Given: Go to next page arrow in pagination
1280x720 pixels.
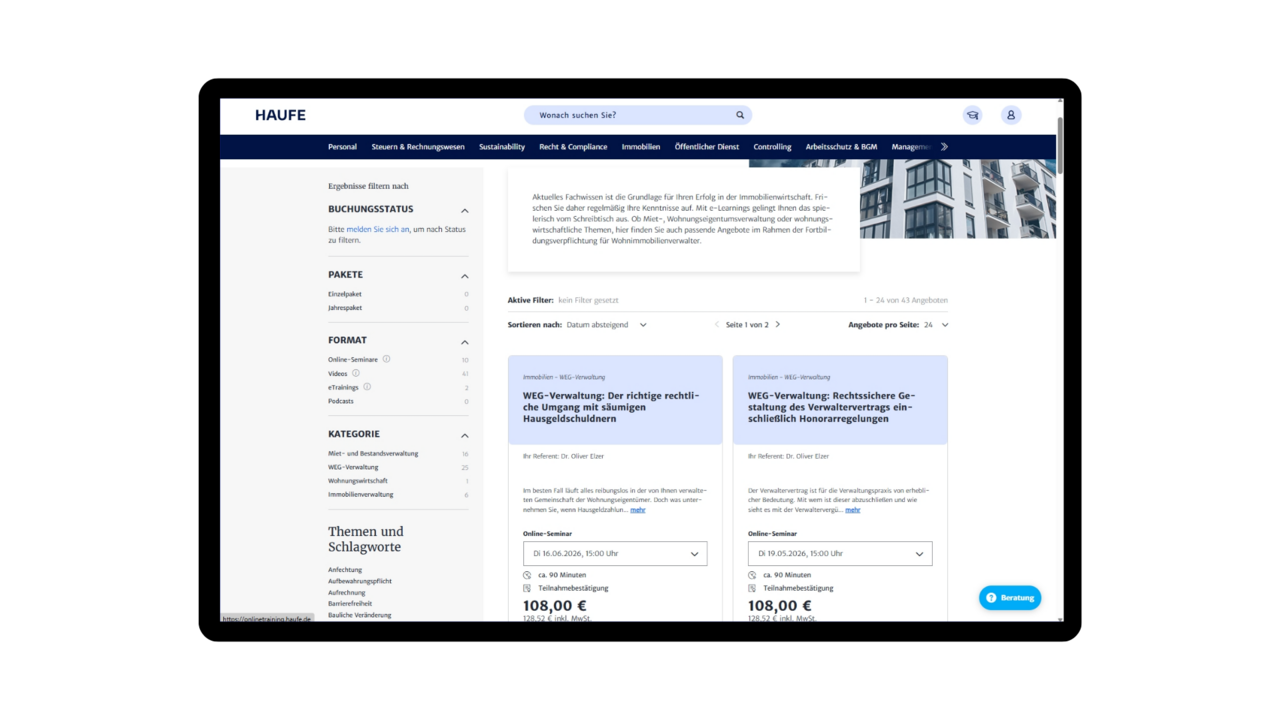Looking at the screenshot, I should point(778,325).
